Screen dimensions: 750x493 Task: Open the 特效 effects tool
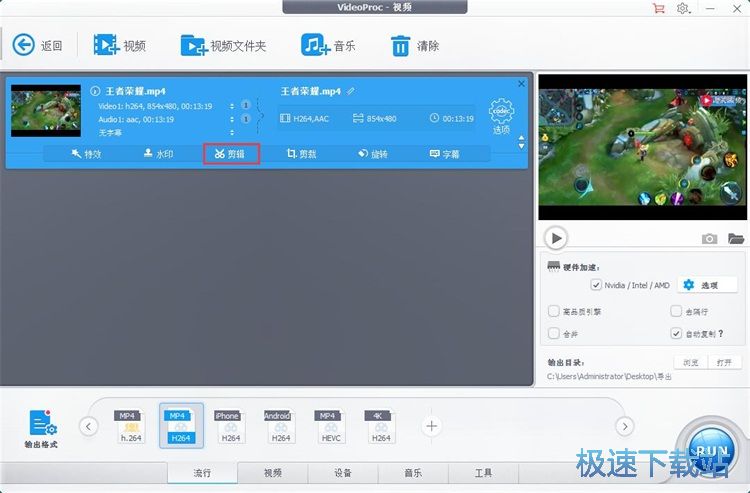(x=87, y=154)
